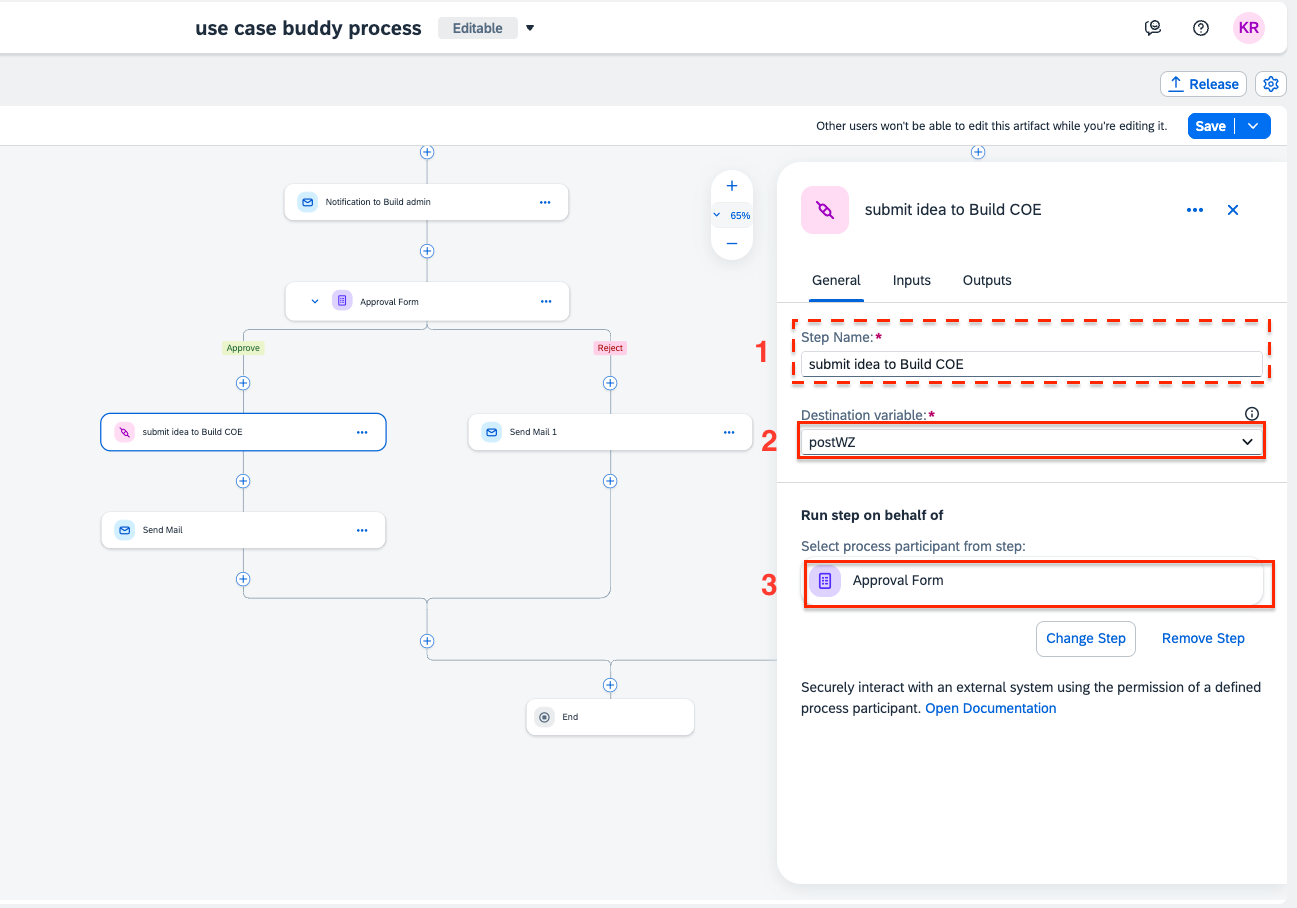1297x908 pixels.
Task: Open the KR user avatar menu
Action: coord(1249,28)
